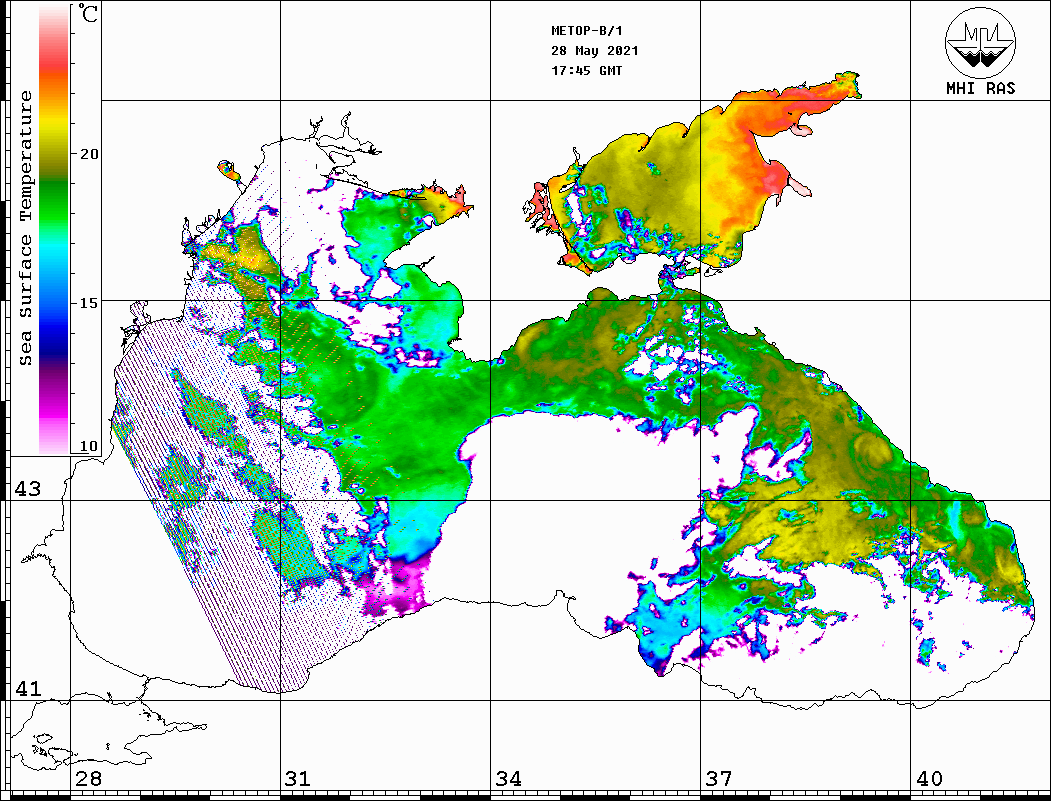Click the '20' tick on temperature scale
Image resolution: width=1051 pixels, height=801 pixels.
[89, 154]
